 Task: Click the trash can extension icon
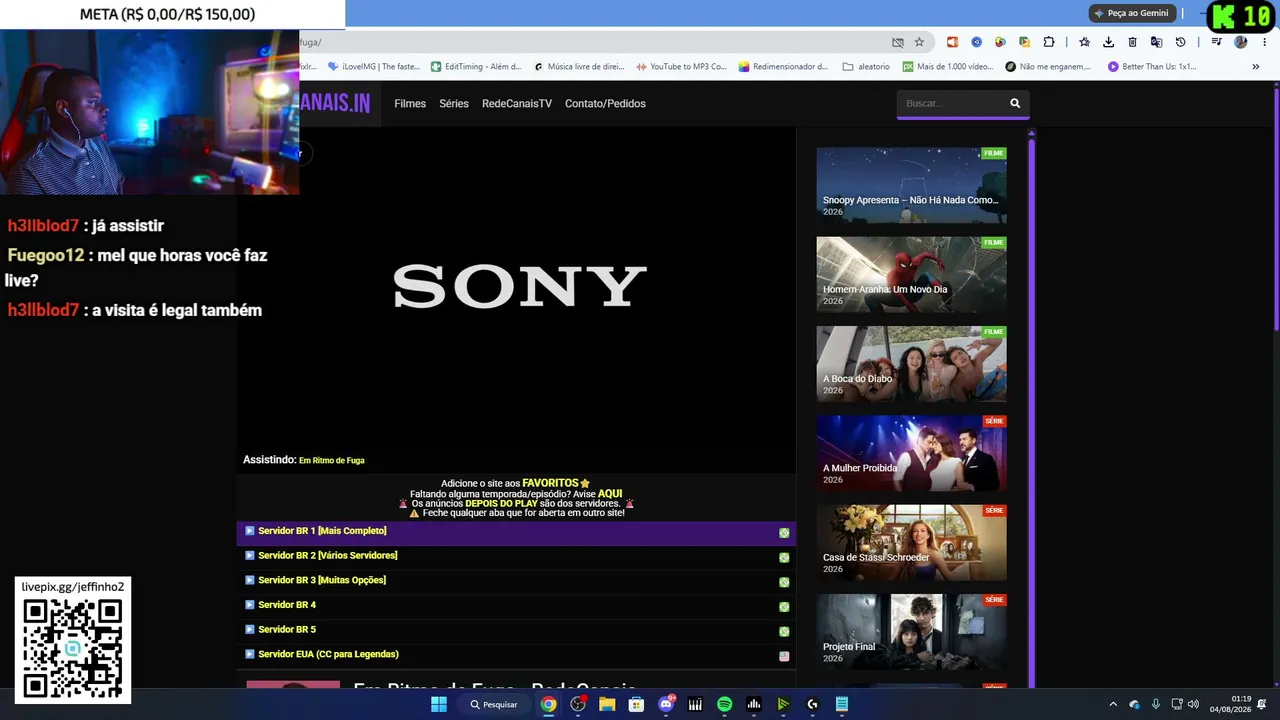[x=1132, y=42]
